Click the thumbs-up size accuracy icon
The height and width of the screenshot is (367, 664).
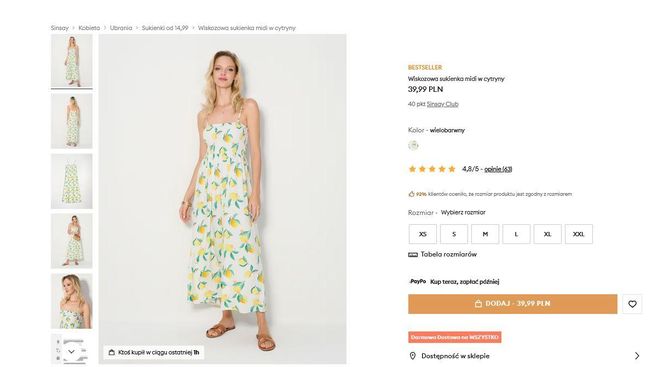pyautogui.click(x=411, y=194)
